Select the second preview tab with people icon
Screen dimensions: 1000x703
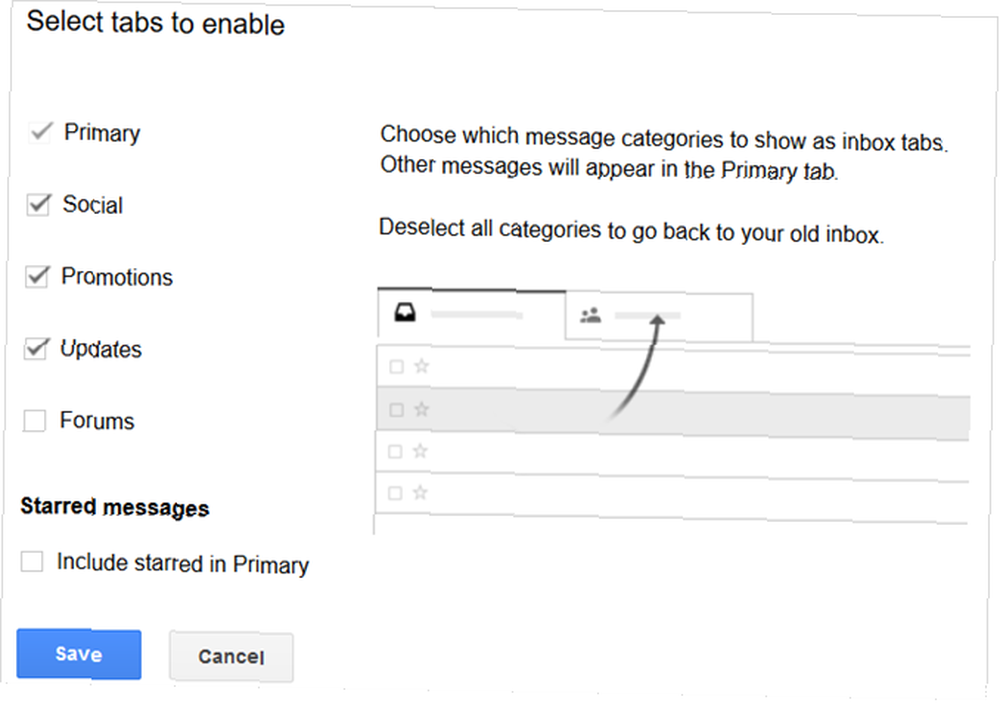click(659, 316)
